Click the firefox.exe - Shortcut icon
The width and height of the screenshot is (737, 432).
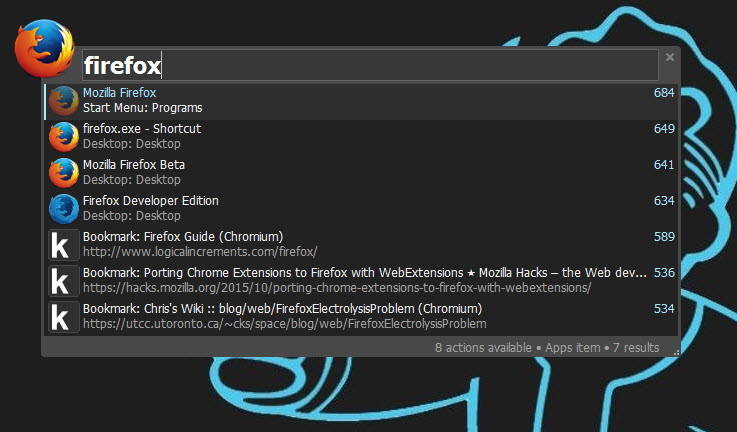click(63, 136)
